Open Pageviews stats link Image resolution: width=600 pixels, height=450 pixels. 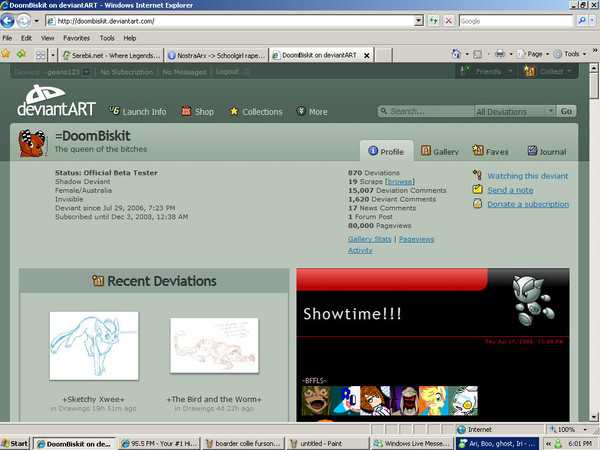(416, 239)
